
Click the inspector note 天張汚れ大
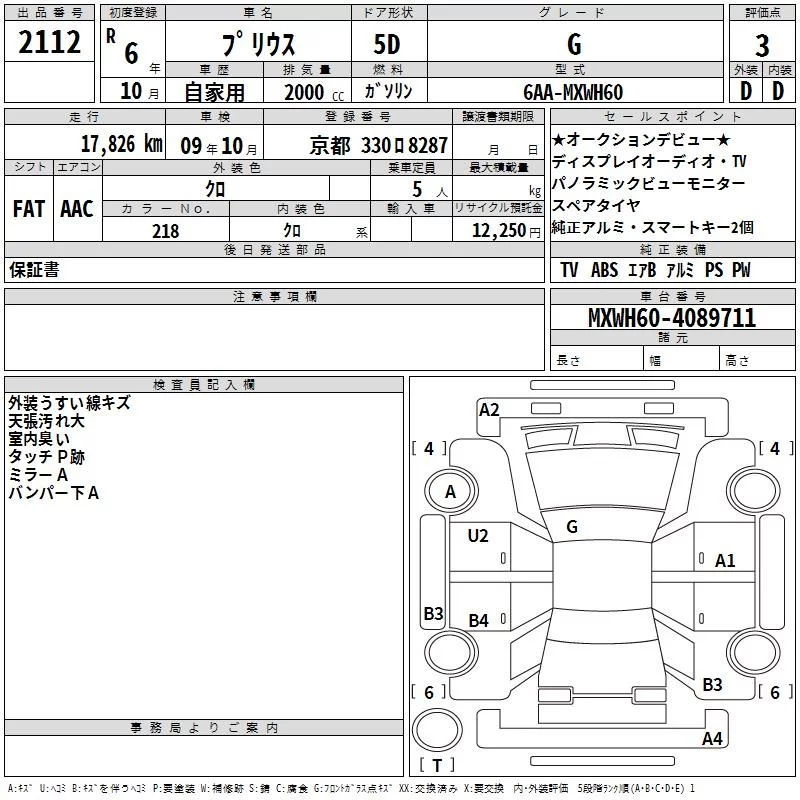coord(46,421)
